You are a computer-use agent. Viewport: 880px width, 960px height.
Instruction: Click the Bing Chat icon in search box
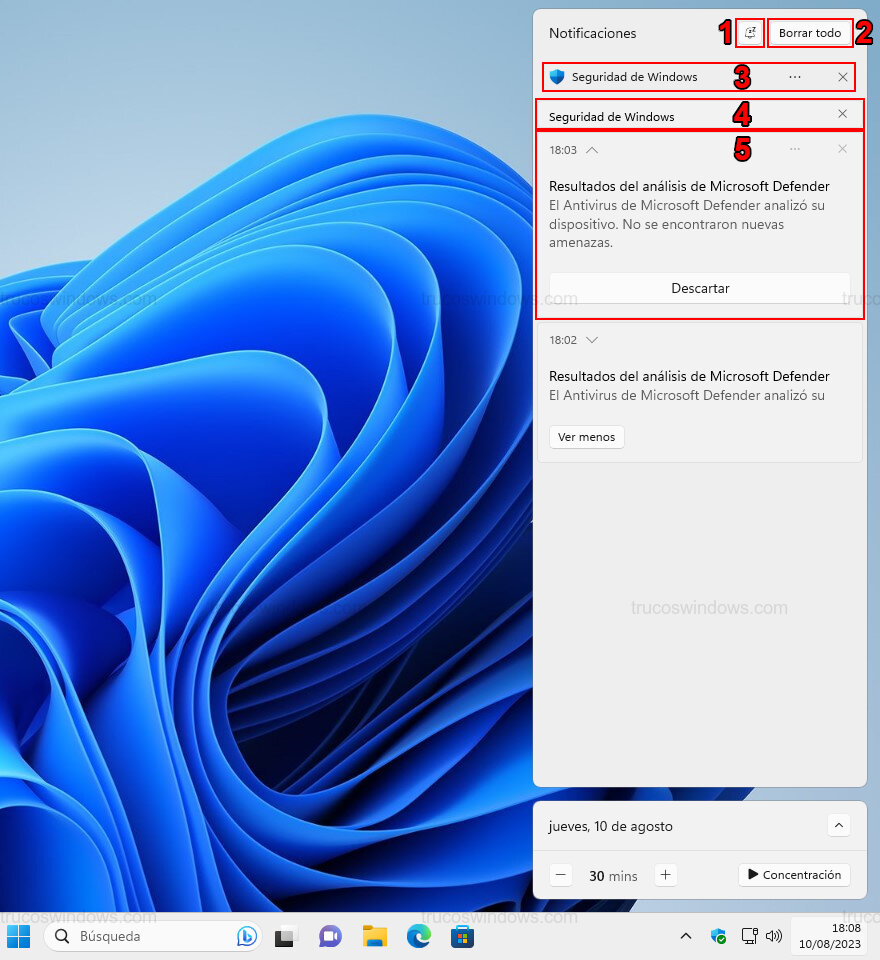[x=246, y=936]
